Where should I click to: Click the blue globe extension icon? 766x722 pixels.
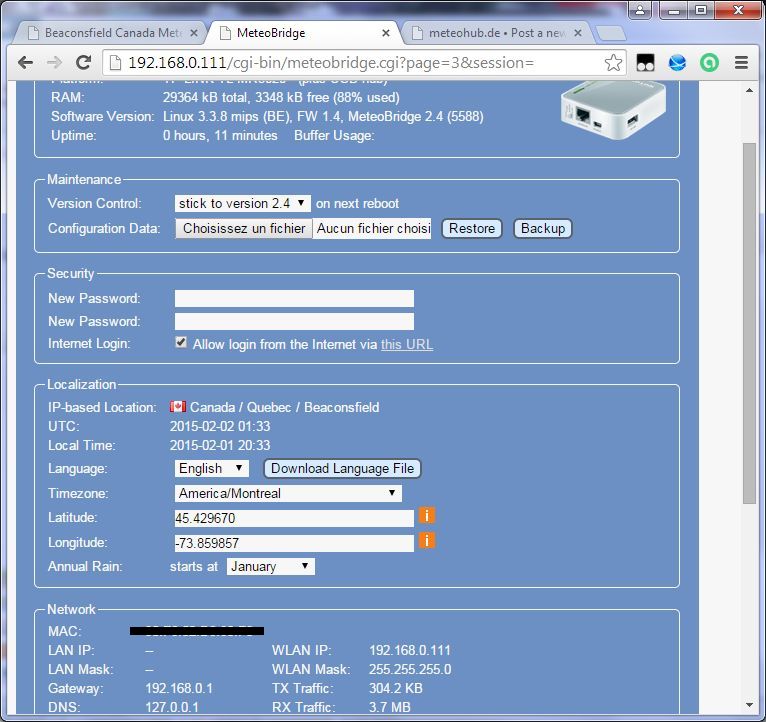point(677,63)
